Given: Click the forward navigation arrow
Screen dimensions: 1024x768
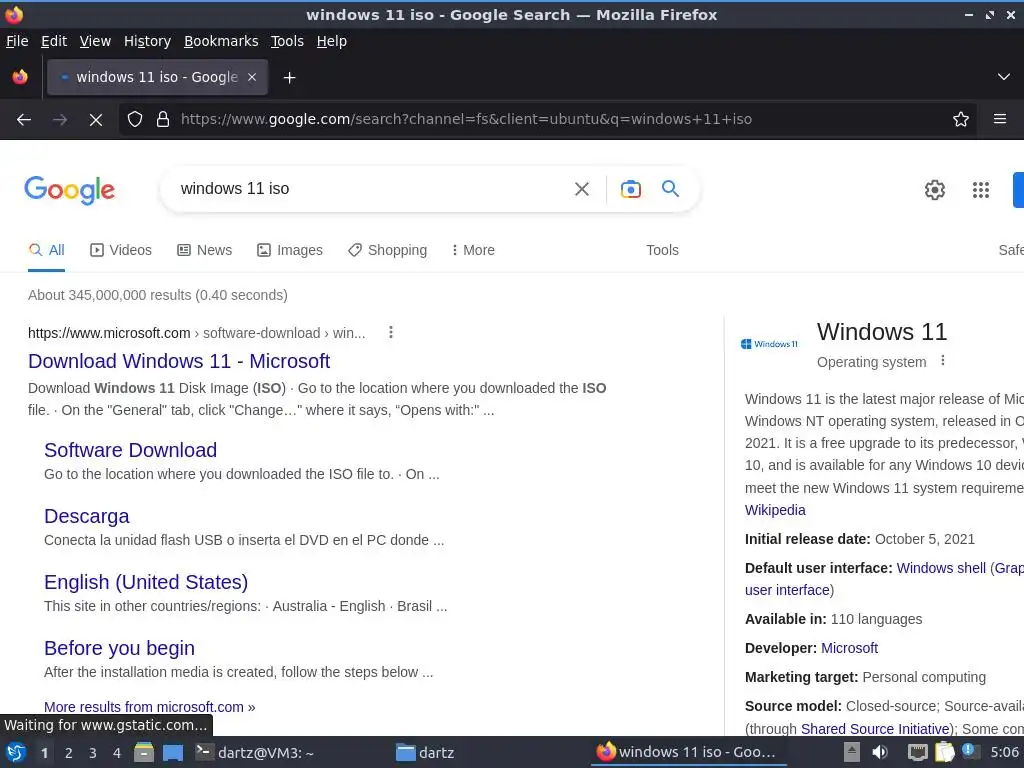Looking at the screenshot, I should pyautogui.click(x=59, y=120).
